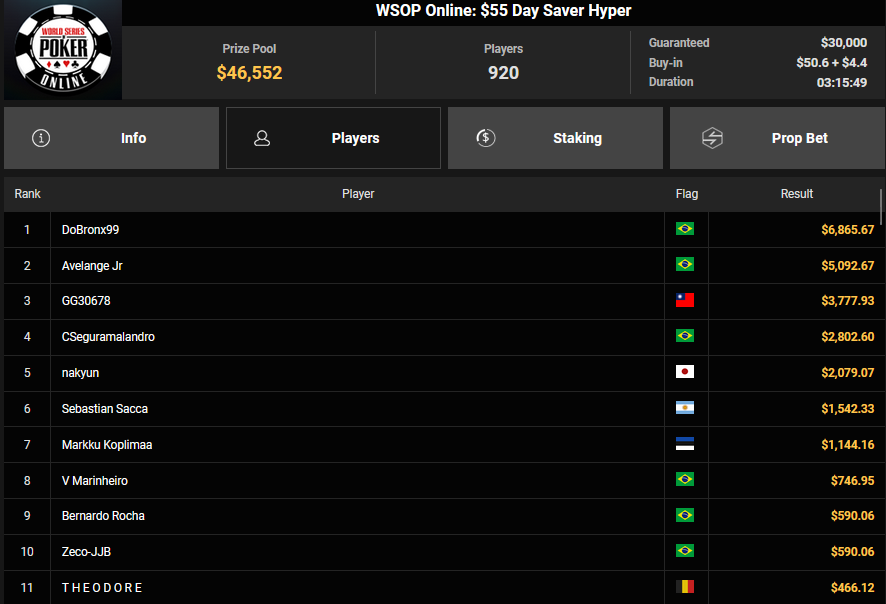Click the Prop Bet hexagon icon
Image resolution: width=886 pixels, height=604 pixels.
coord(712,138)
